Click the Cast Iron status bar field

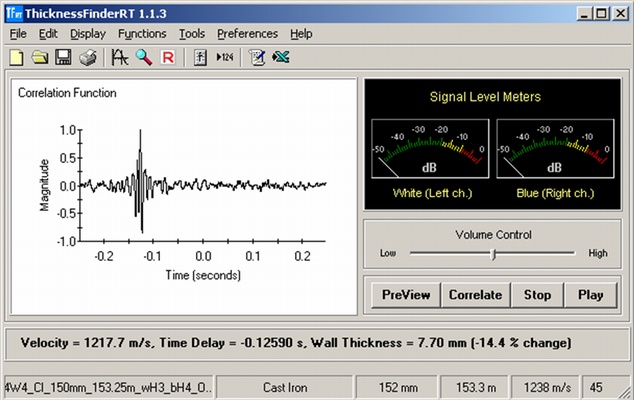click(279, 386)
